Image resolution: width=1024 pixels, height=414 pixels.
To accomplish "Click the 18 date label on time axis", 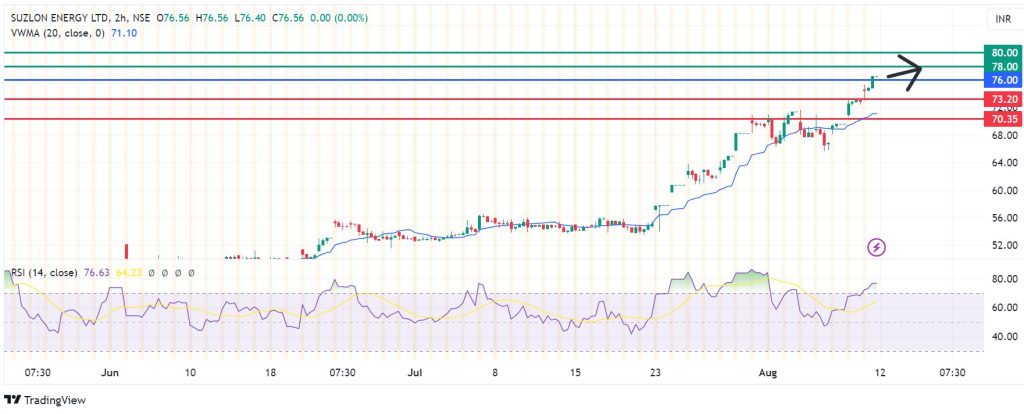I will coord(271,373).
